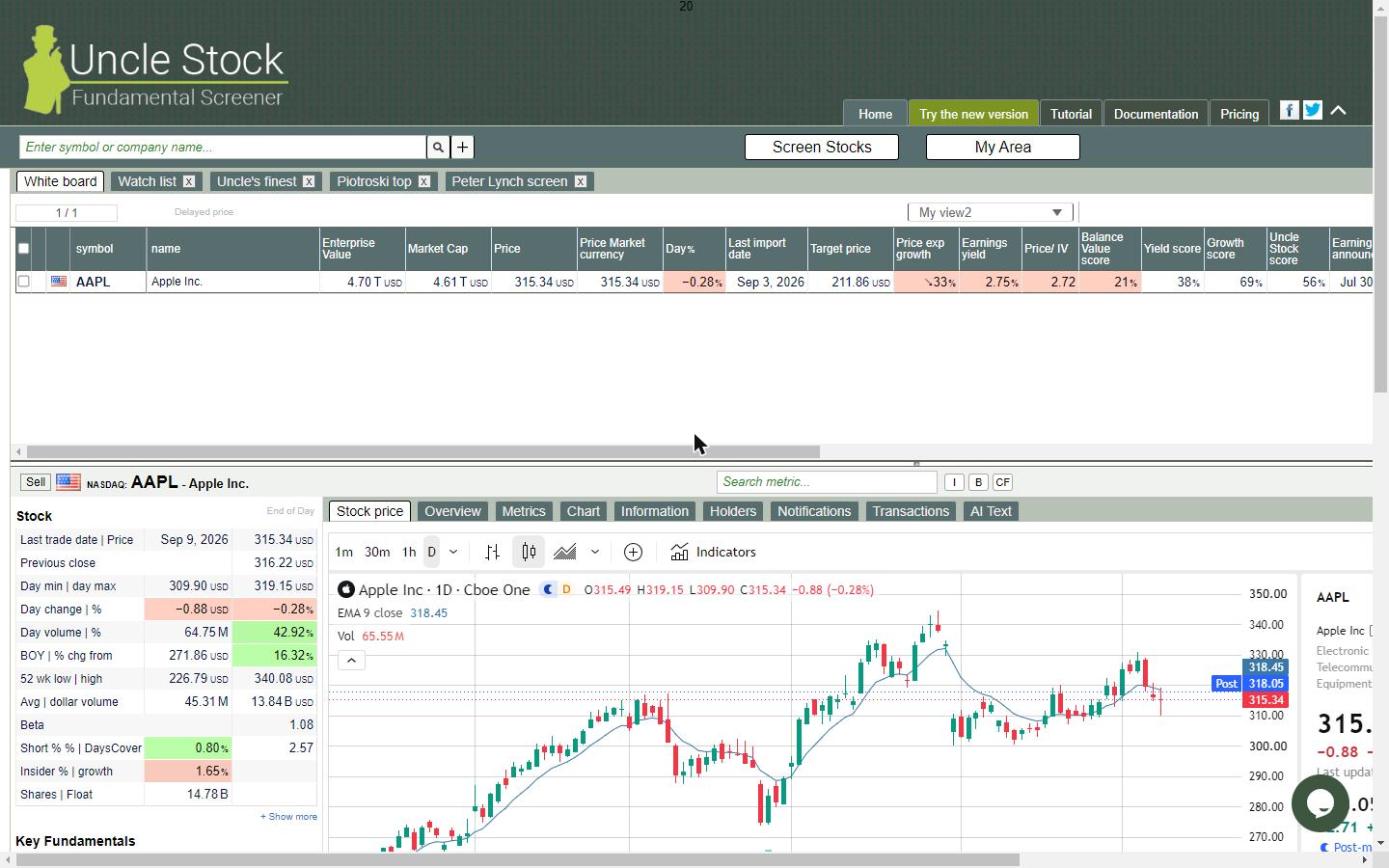
Task: Select candlestick chart style icon
Action: 529,552
